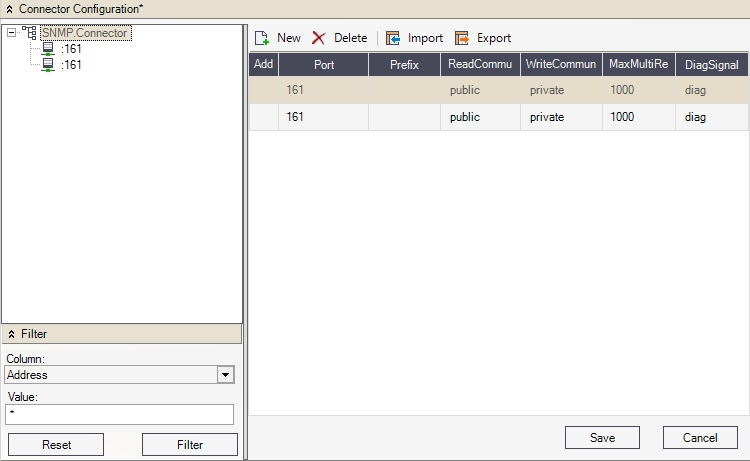The width and height of the screenshot is (750, 461).
Task: Open the Column dropdown showing Address
Action: click(x=226, y=375)
